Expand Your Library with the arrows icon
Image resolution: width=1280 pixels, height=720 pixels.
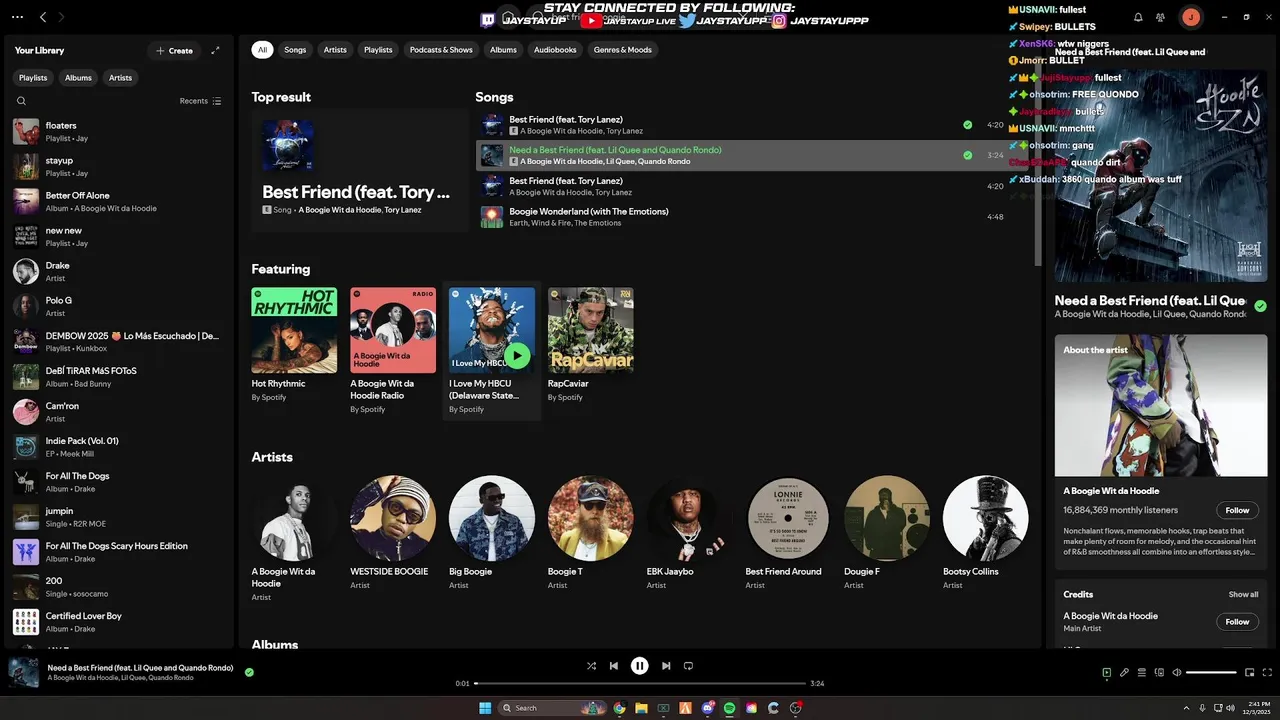tap(215, 50)
